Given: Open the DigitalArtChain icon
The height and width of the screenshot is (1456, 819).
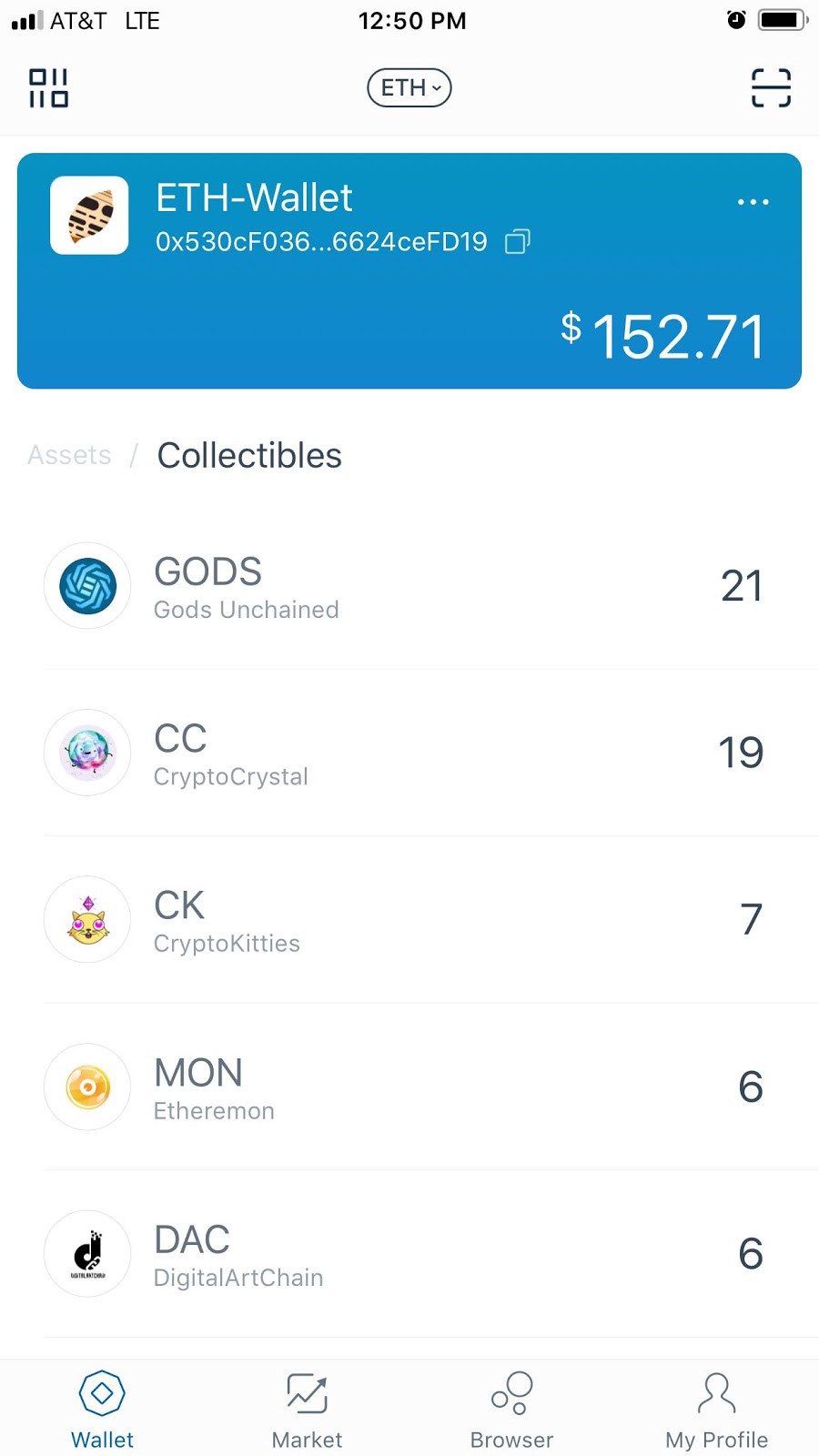Looking at the screenshot, I should pyautogui.click(x=87, y=1253).
